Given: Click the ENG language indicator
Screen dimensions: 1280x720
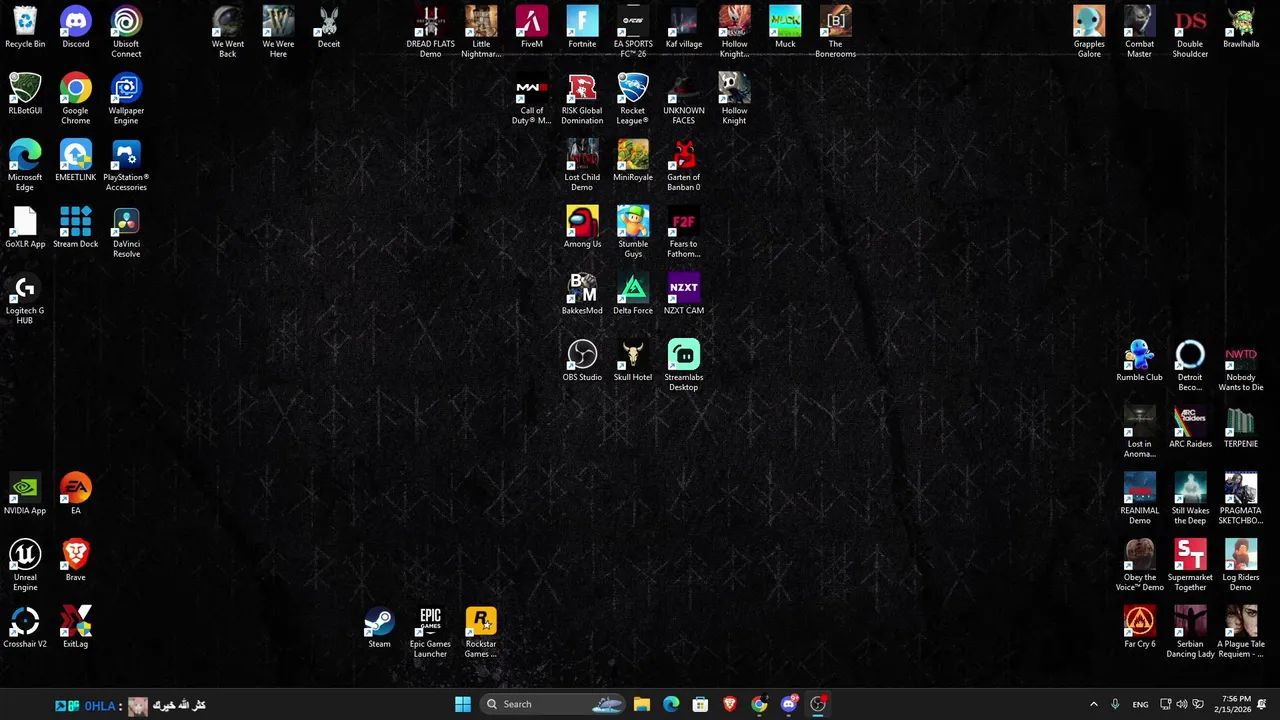Looking at the screenshot, I should pyautogui.click(x=1140, y=704).
